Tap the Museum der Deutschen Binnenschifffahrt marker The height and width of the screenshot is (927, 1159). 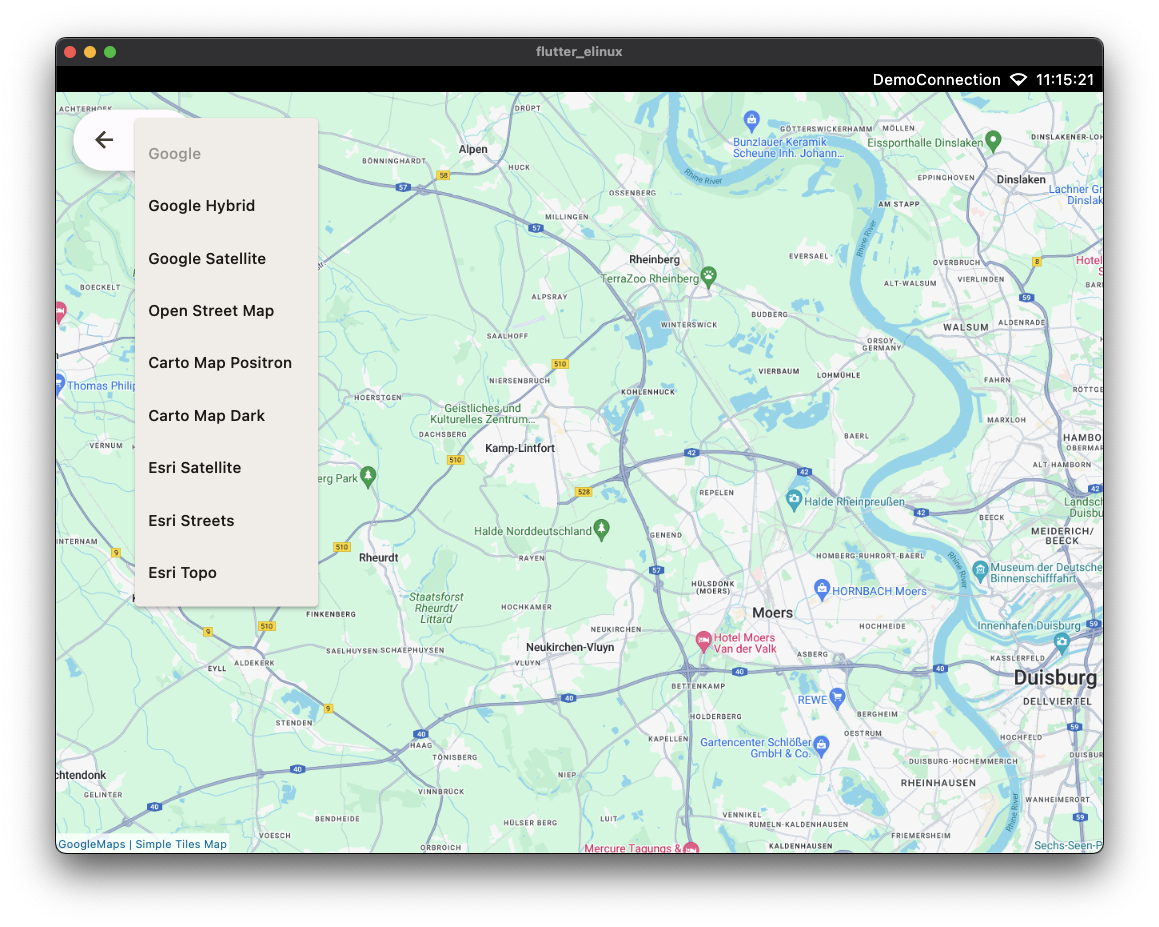(x=980, y=571)
